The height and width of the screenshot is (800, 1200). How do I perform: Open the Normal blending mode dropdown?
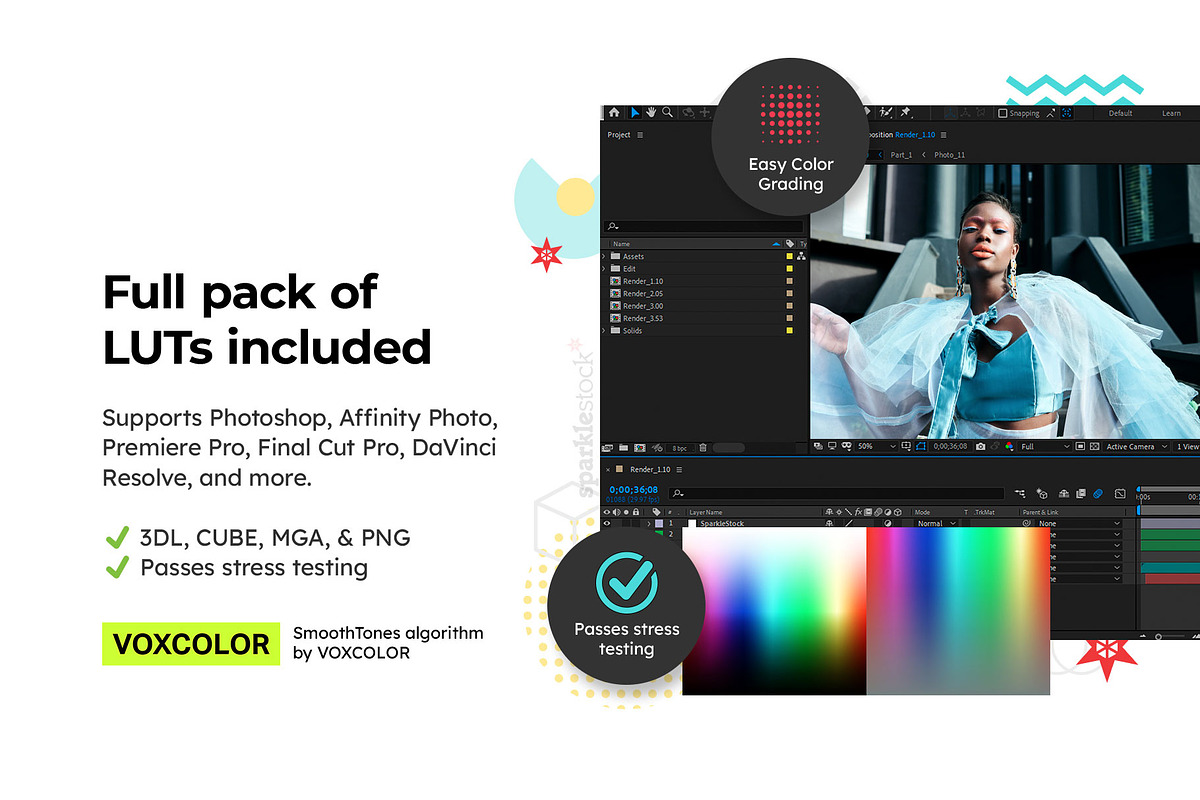(x=936, y=523)
